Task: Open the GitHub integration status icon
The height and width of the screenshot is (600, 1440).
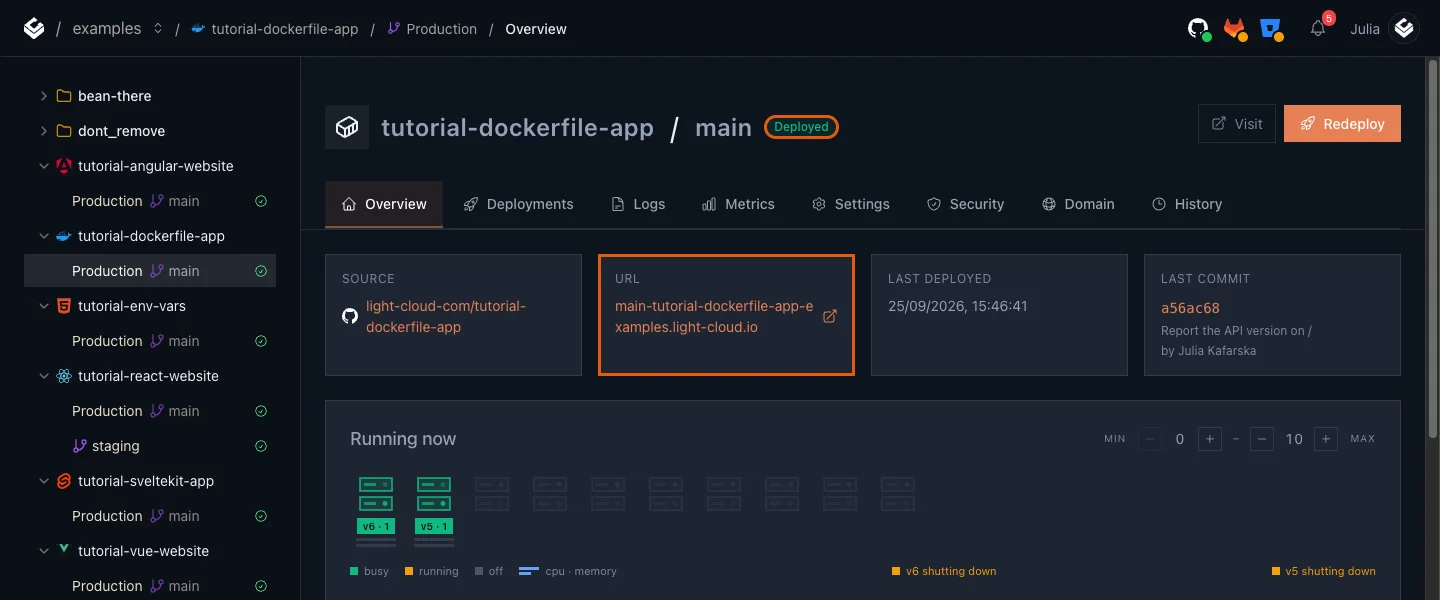Action: click(1199, 29)
